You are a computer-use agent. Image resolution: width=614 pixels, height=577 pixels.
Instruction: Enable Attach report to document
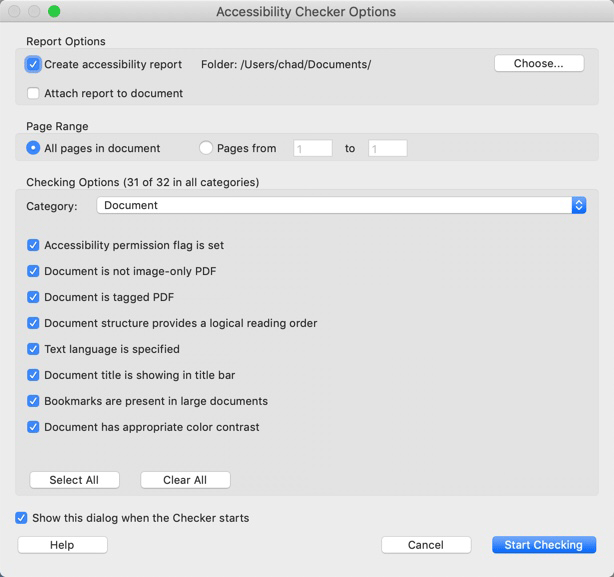coord(33,93)
